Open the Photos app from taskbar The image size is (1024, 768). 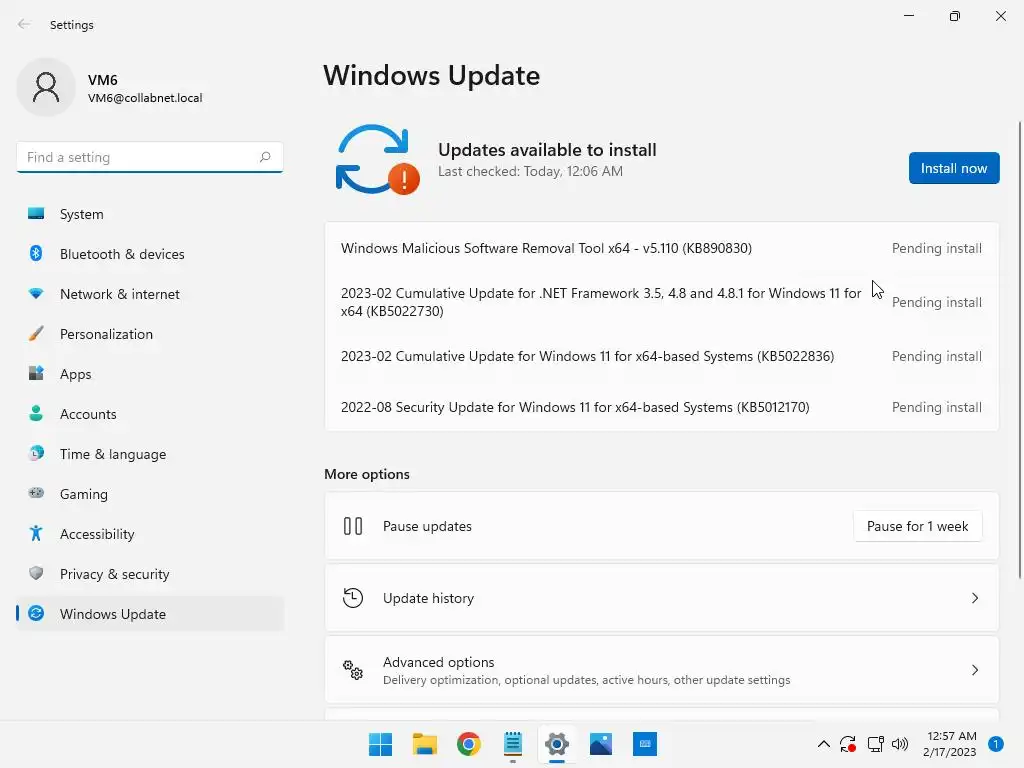pyautogui.click(x=601, y=744)
